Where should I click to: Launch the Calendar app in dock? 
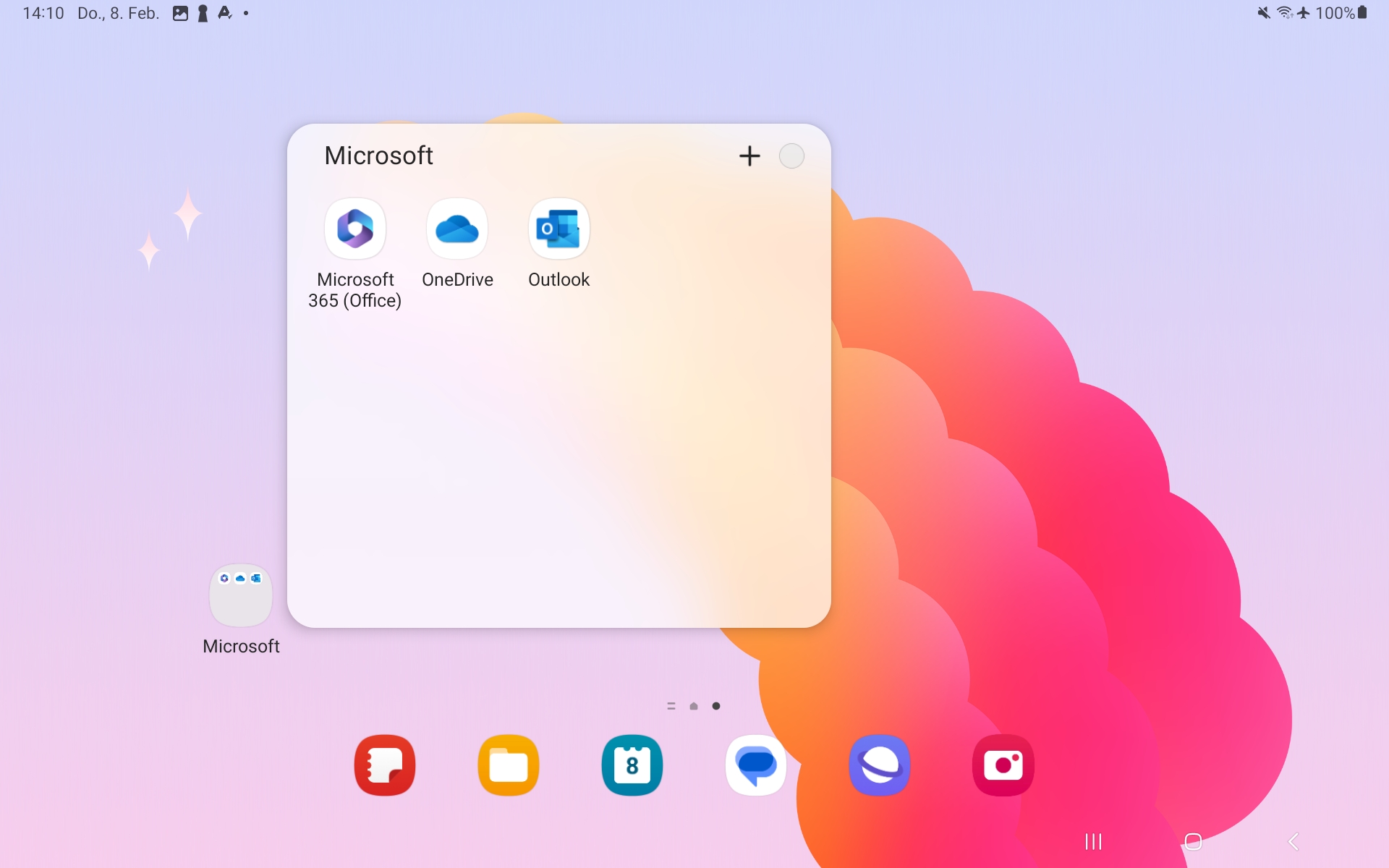coord(632,765)
